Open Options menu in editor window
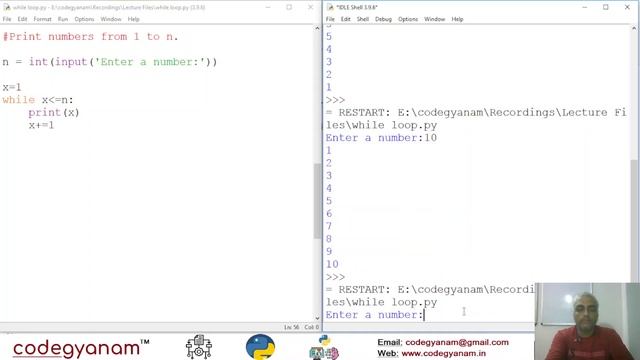The height and width of the screenshot is (360, 640). 84,19
